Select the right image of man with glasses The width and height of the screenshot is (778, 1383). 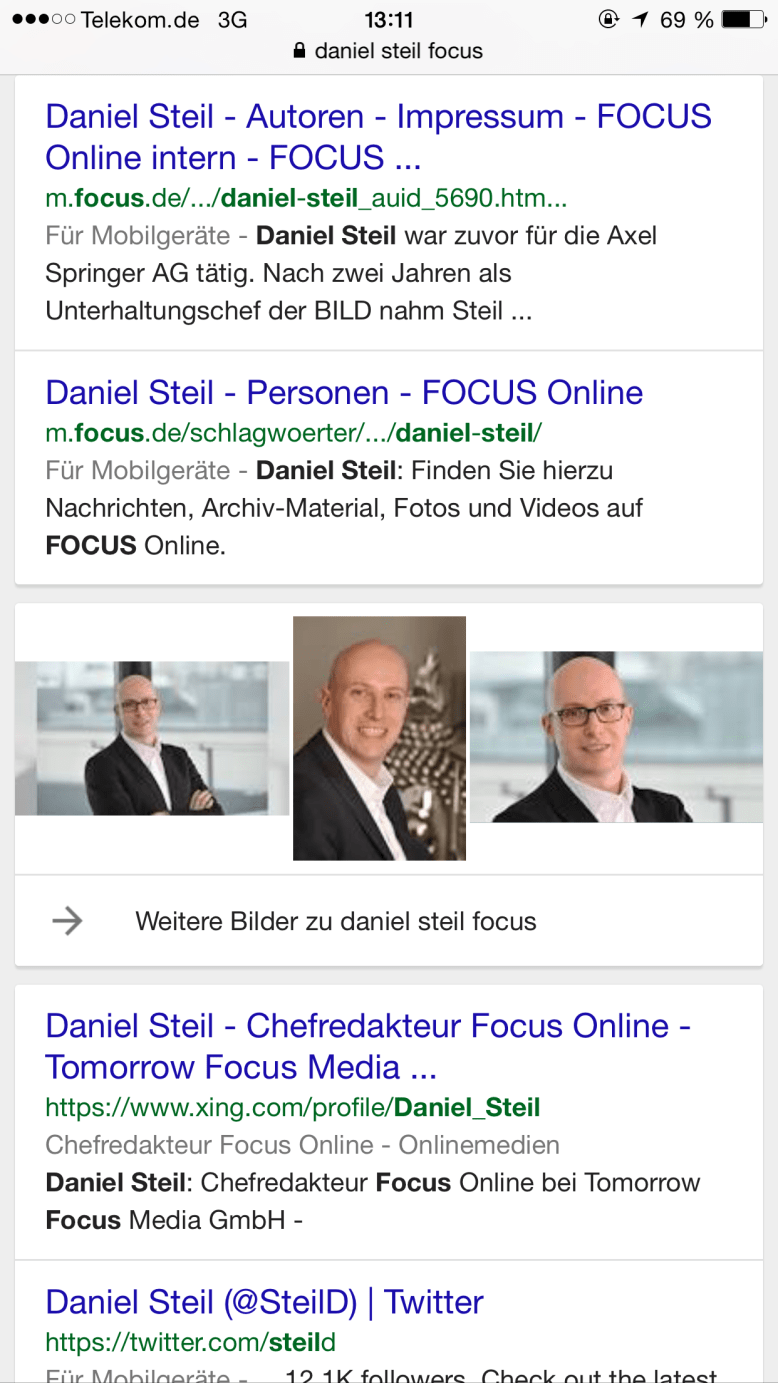616,737
